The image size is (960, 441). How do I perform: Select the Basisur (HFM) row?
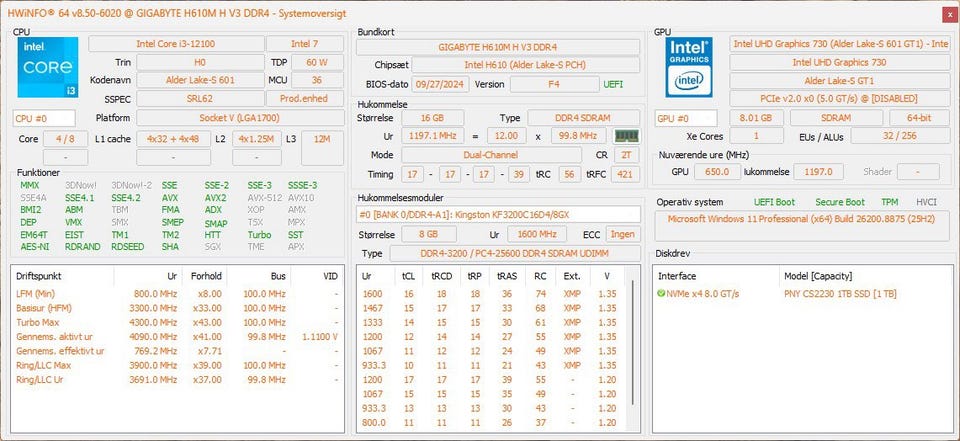[177, 308]
